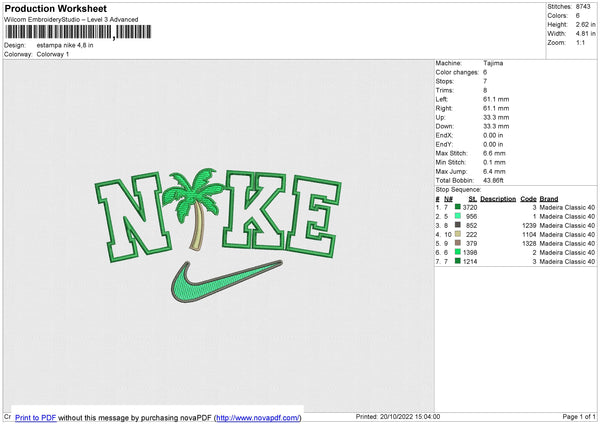Viewport: 600px width, 424px height.
Task: Select the Brand column header
Action: tap(549, 199)
